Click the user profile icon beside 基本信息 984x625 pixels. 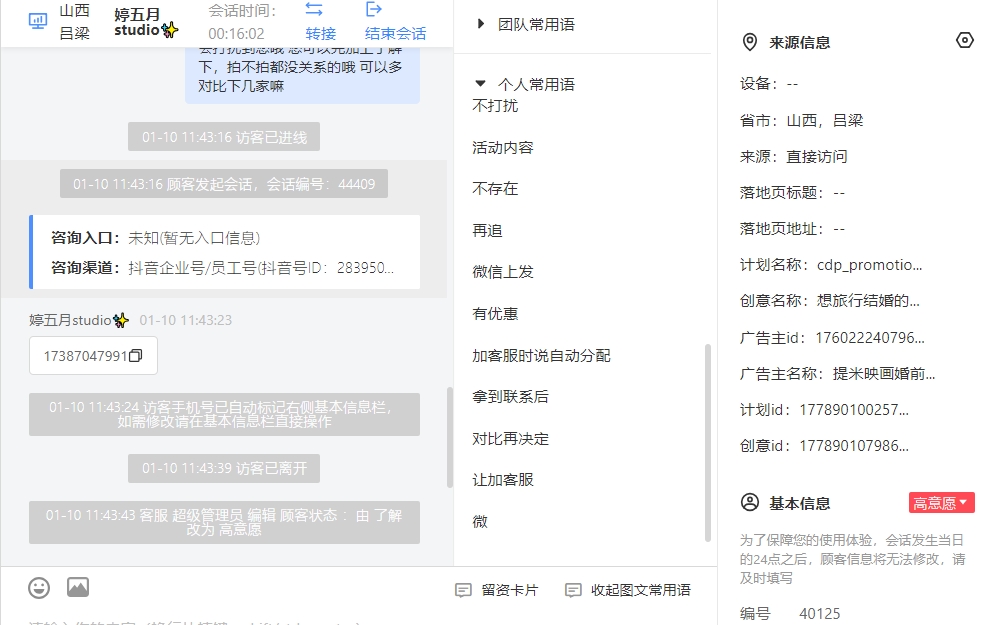pos(750,503)
